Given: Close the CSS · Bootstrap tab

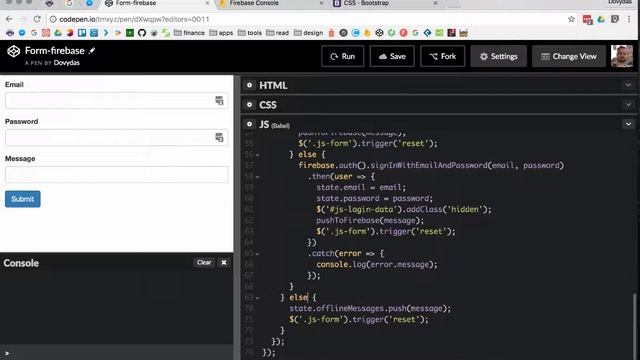Looking at the screenshot, I should tap(435, 3).
